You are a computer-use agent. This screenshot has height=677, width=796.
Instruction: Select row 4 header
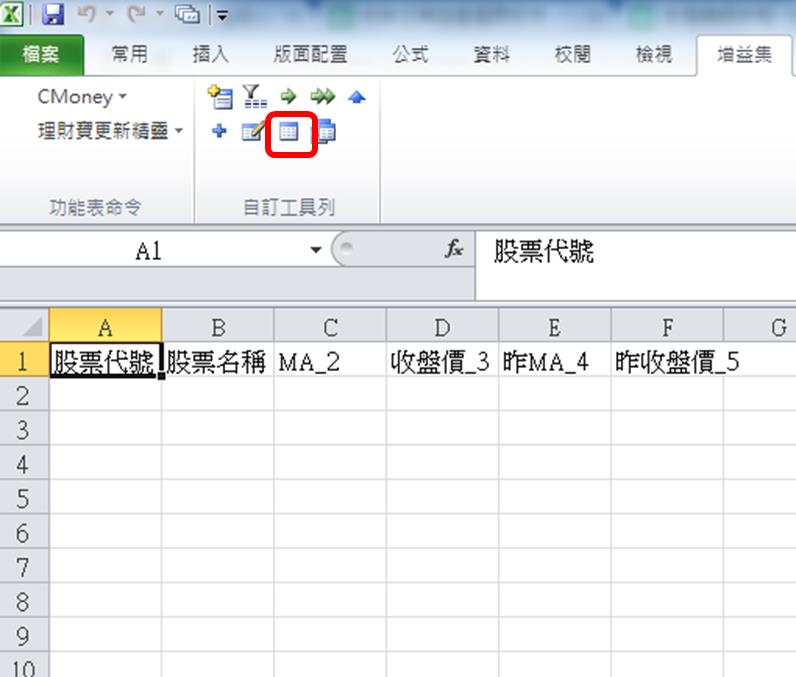click(24, 464)
